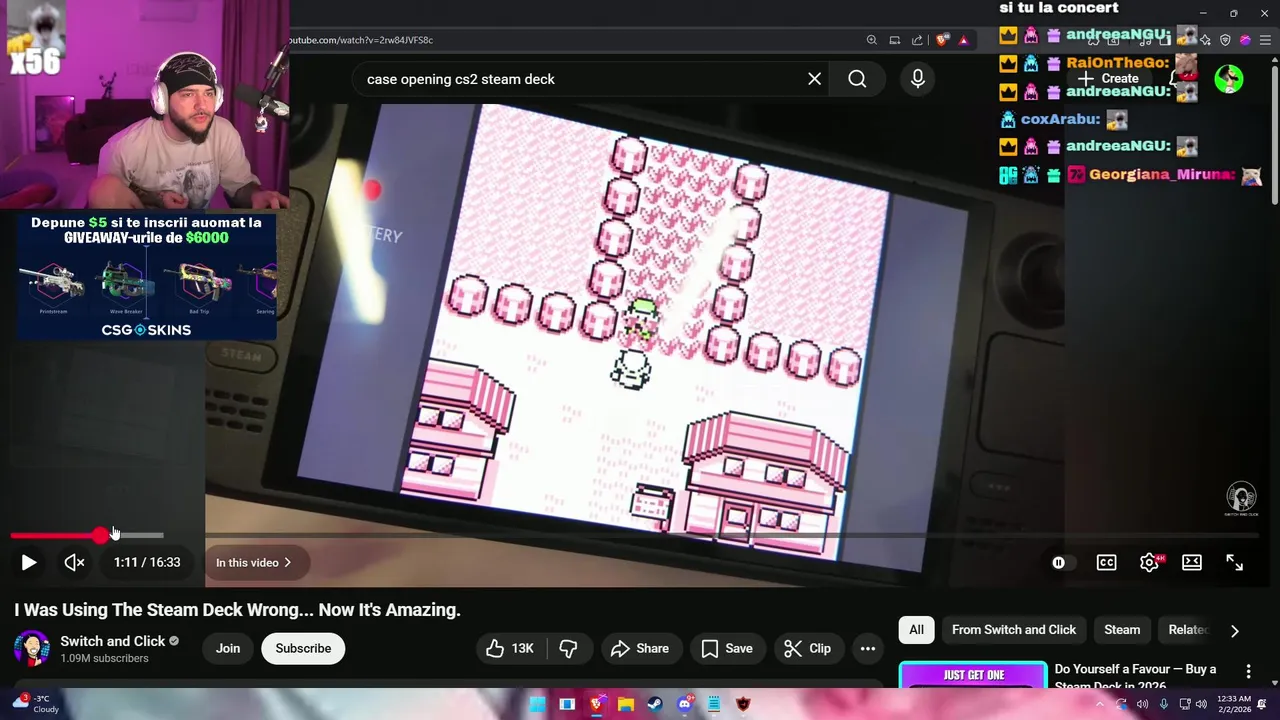Click the red scrubber handle on the progress bar
Image resolution: width=1280 pixels, height=720 pixels.
(x=100, y=536)
